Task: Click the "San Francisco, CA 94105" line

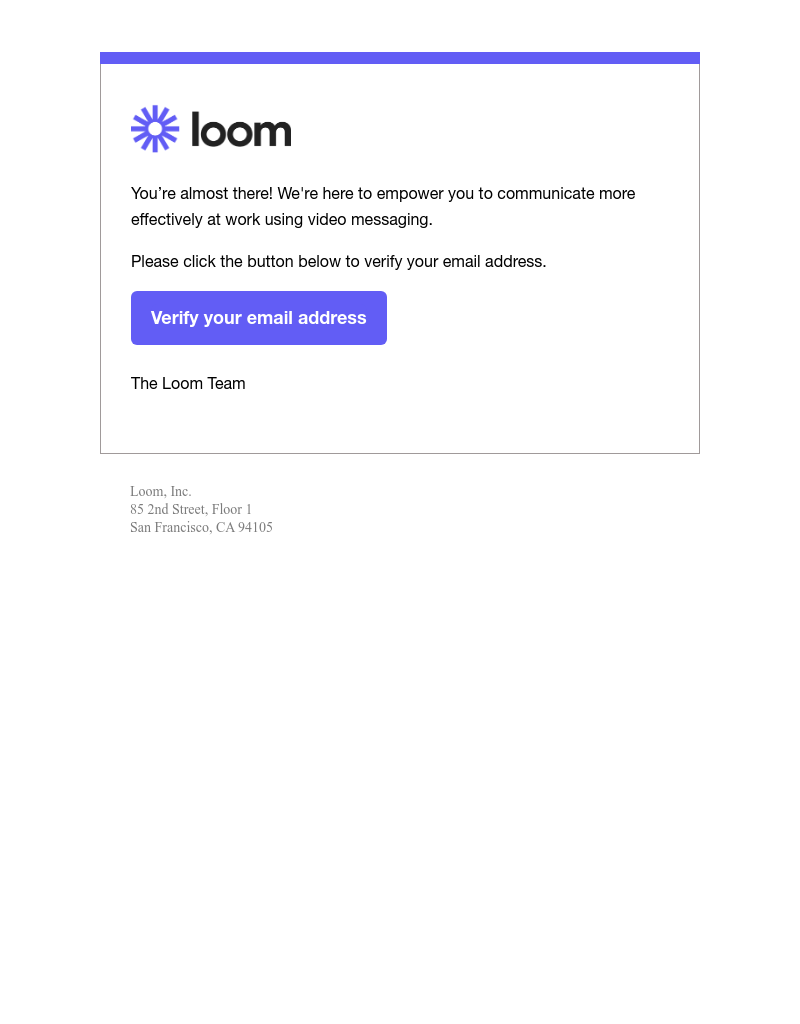Action: click(201, 527)
